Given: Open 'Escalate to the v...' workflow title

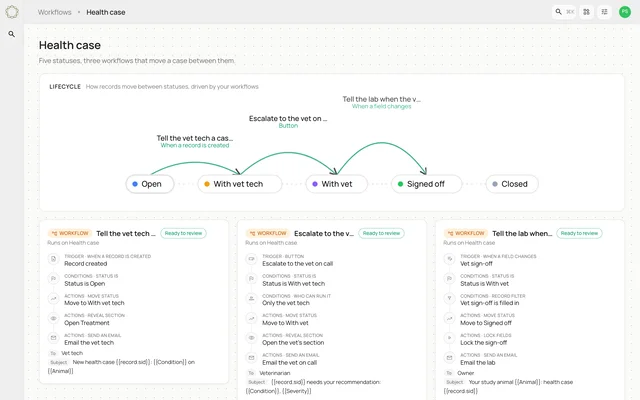Looking at the screenshot, I should pyautogui.click(x=324, y=233).
